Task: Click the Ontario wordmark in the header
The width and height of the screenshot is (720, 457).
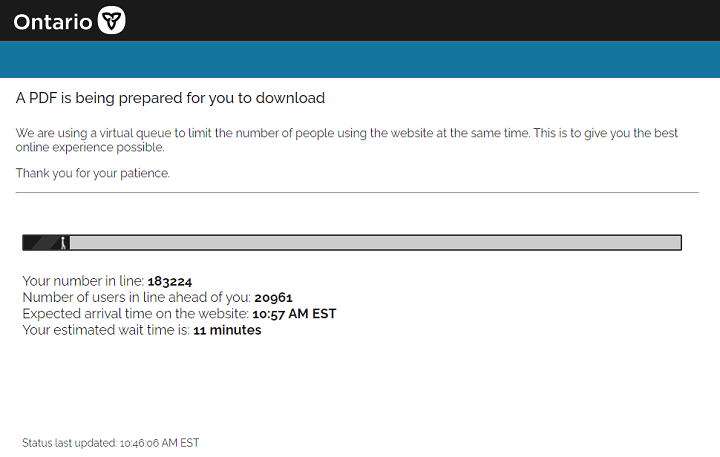Action: (53, 21)
